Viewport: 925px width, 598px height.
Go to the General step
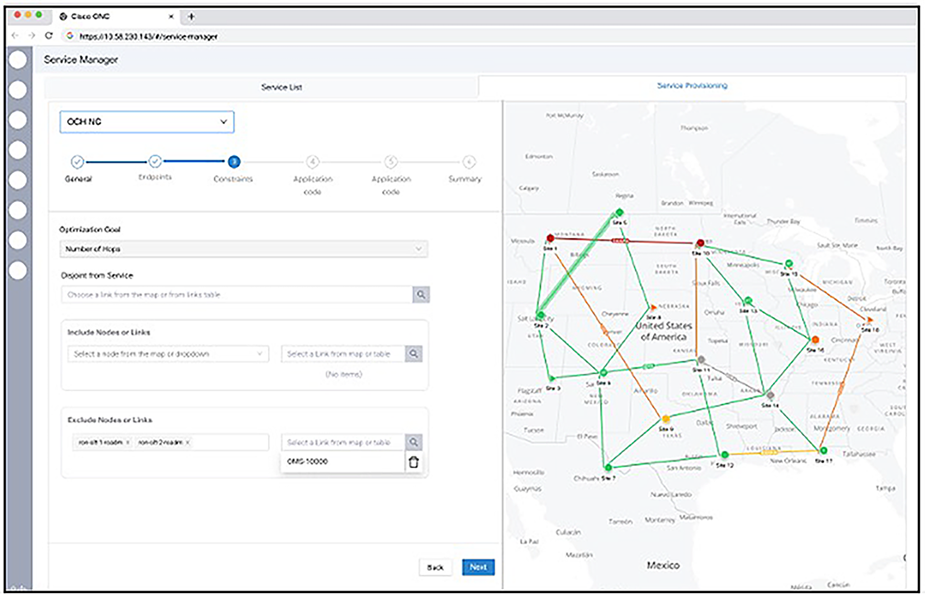tap(77, 162)
